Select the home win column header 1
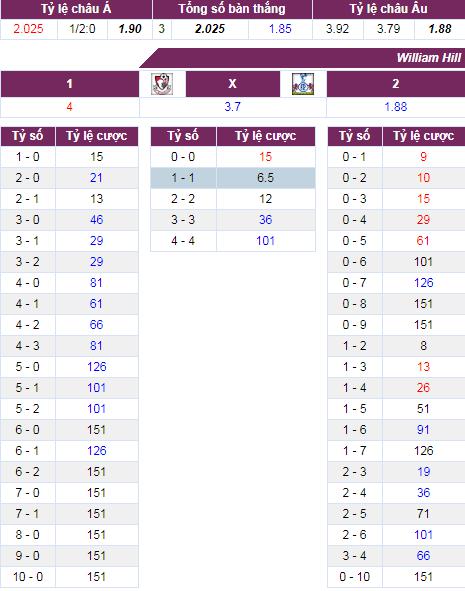Screen dimensions: 465x591 click(x=70, y=84)
